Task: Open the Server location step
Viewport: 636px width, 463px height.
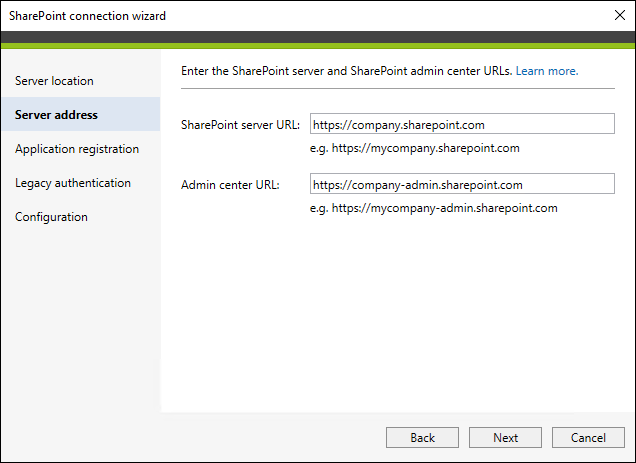Action: 54,81
